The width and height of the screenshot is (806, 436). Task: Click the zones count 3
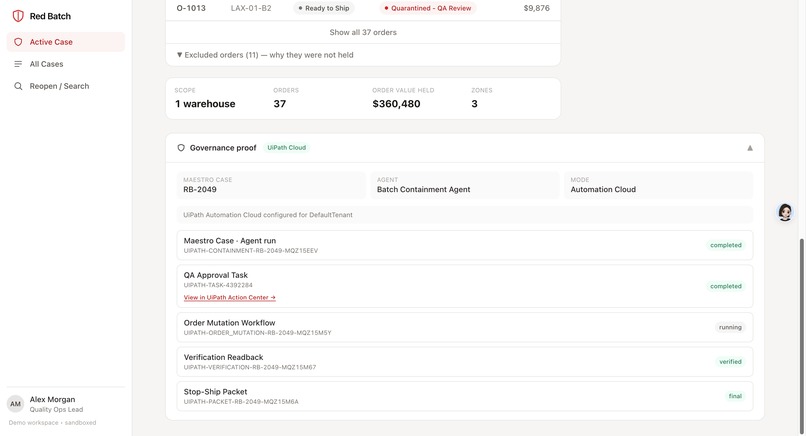474,104
